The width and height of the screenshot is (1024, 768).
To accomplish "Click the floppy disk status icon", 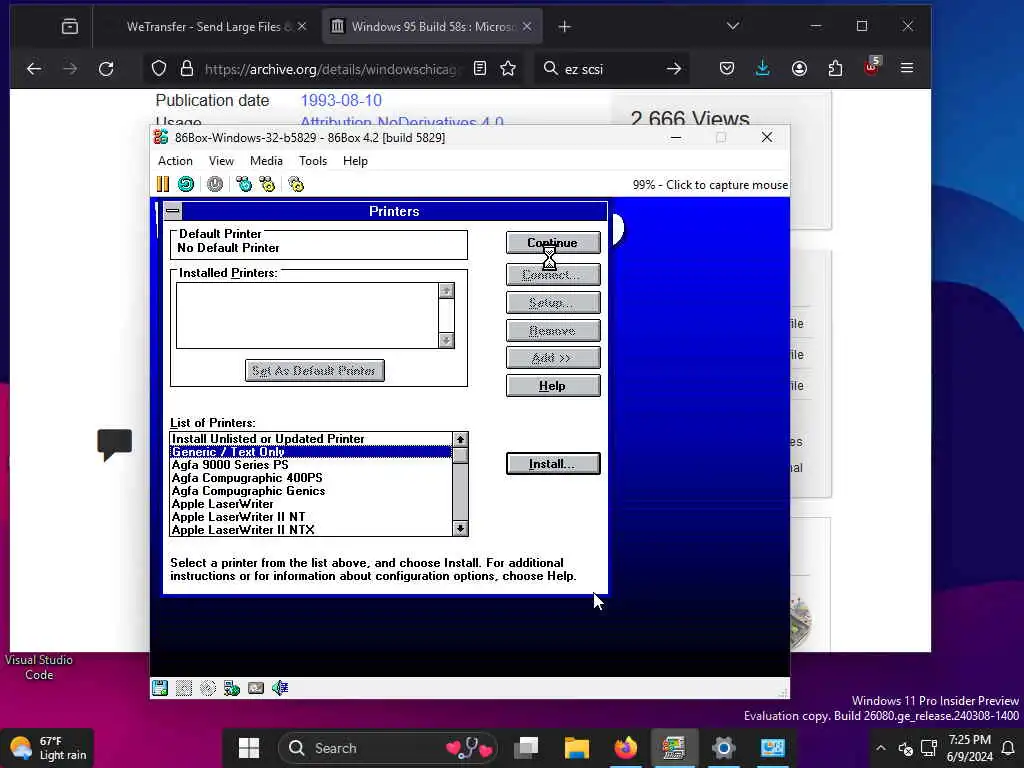I will 160,688.
